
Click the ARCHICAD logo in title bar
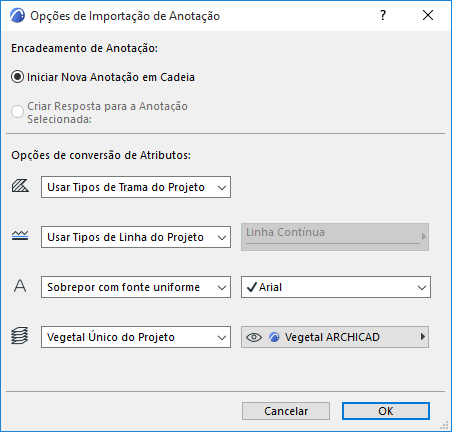click(x=17, y=15)
